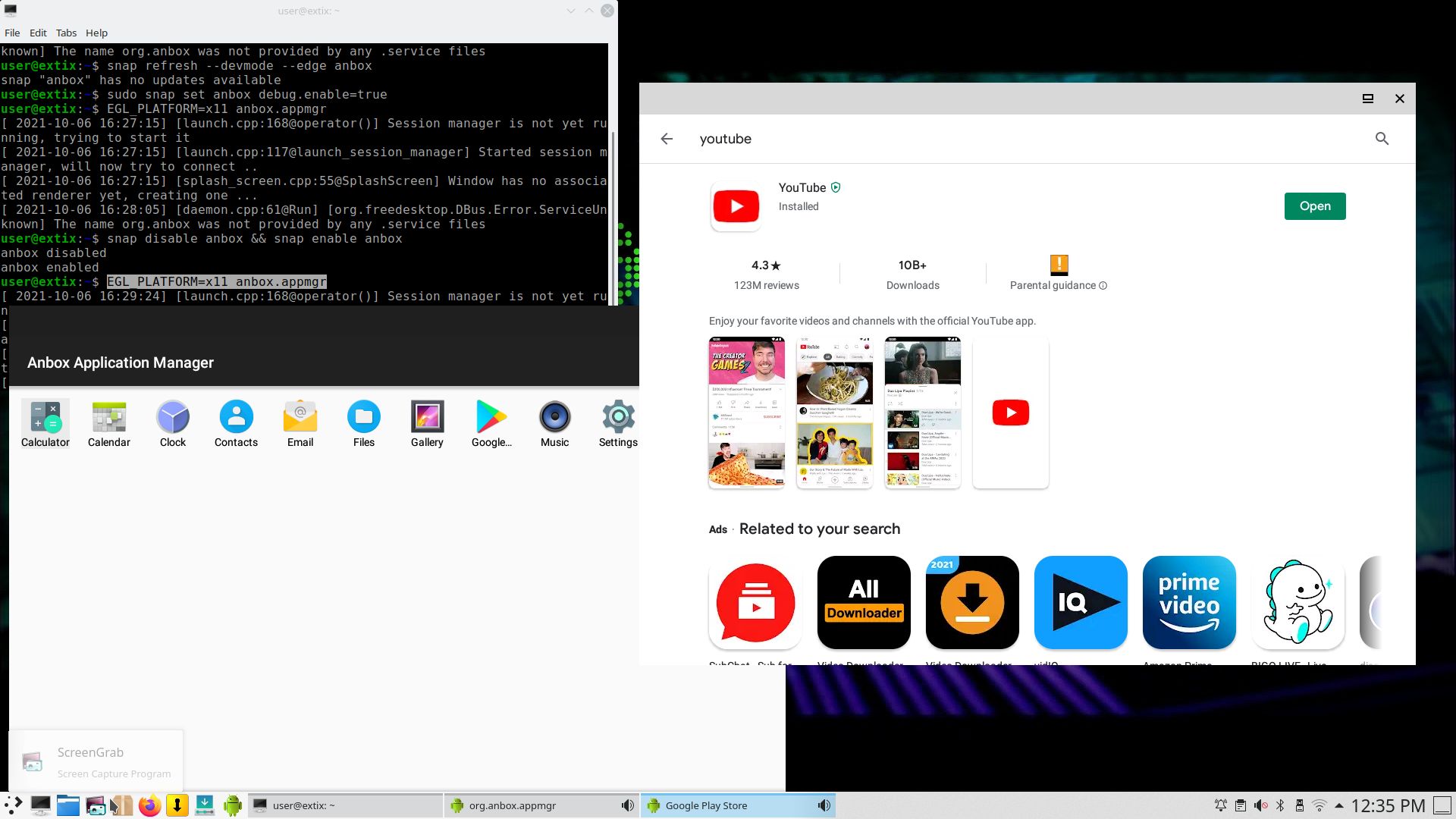Click the Play Protect verified shield badge
This screenshot has width=1456, height=819.
(x=836, y=187)
